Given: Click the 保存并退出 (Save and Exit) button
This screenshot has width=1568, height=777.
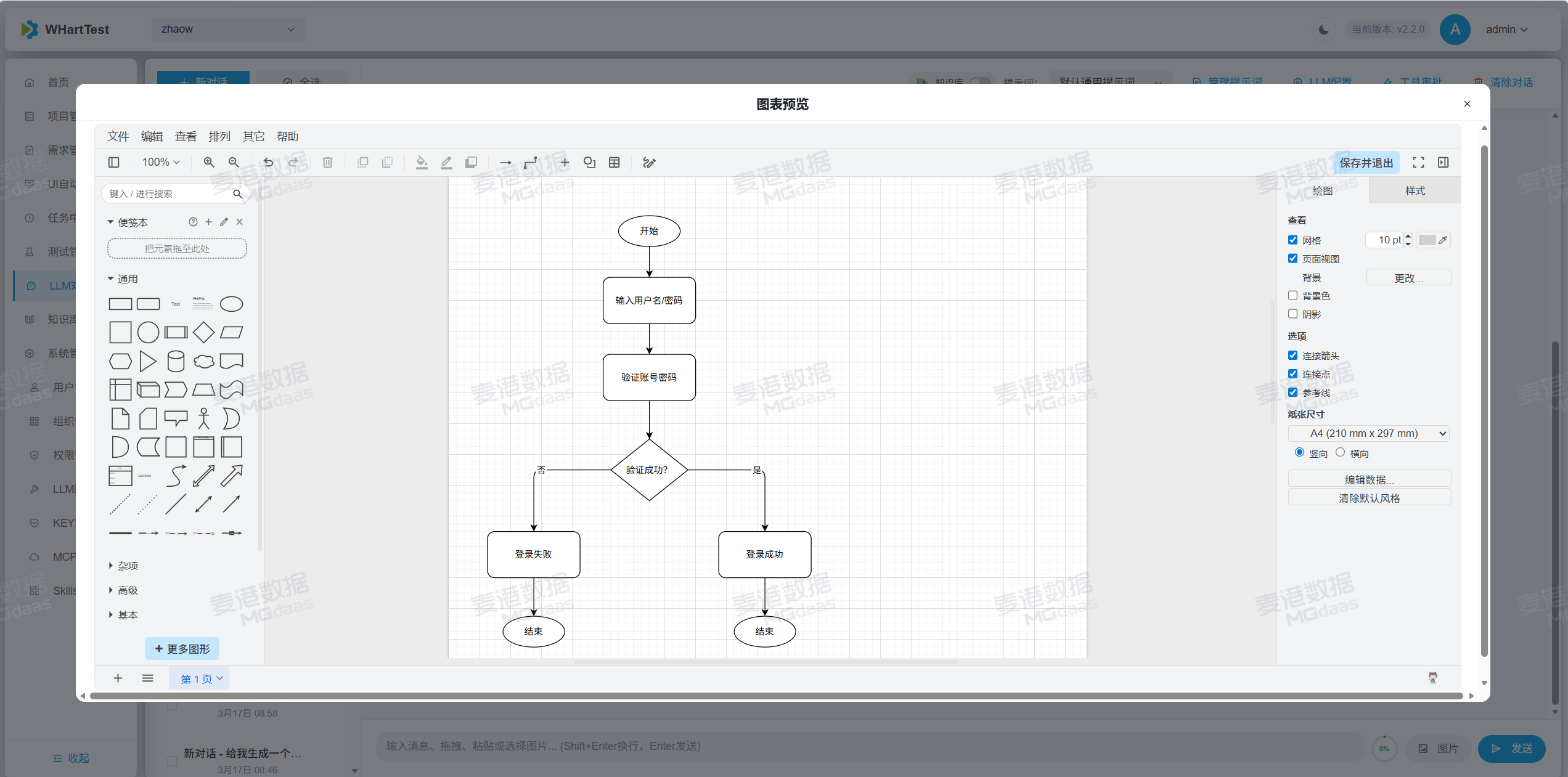Looking at the screenshot, I should tap(1366, 163).
